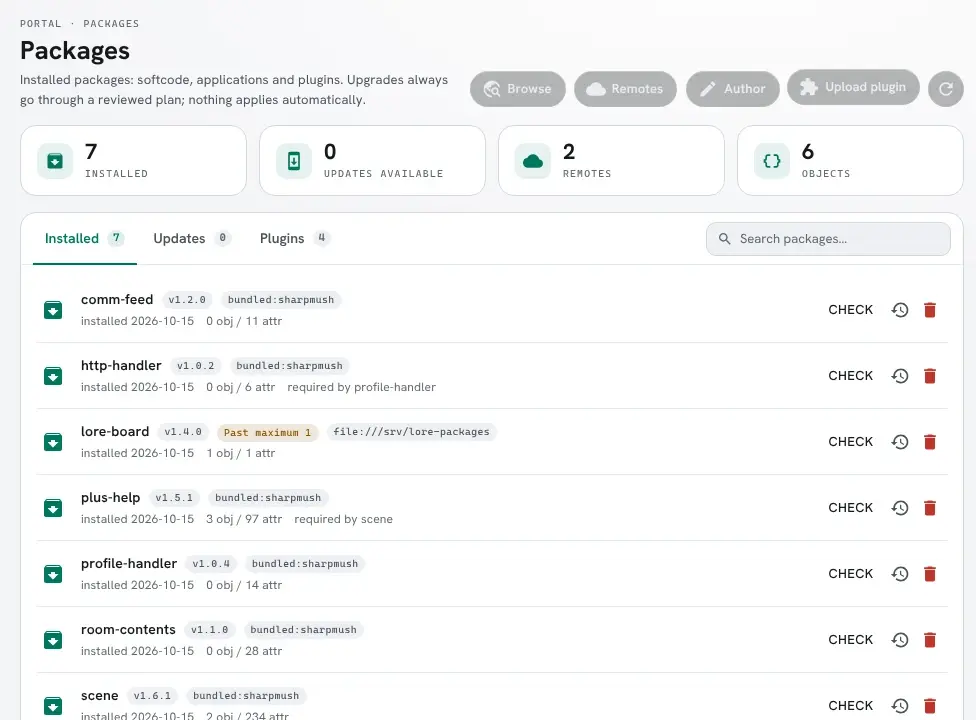976x720 pixels.
Task: Open history for profile-handler package
Action: pos(899,574)
